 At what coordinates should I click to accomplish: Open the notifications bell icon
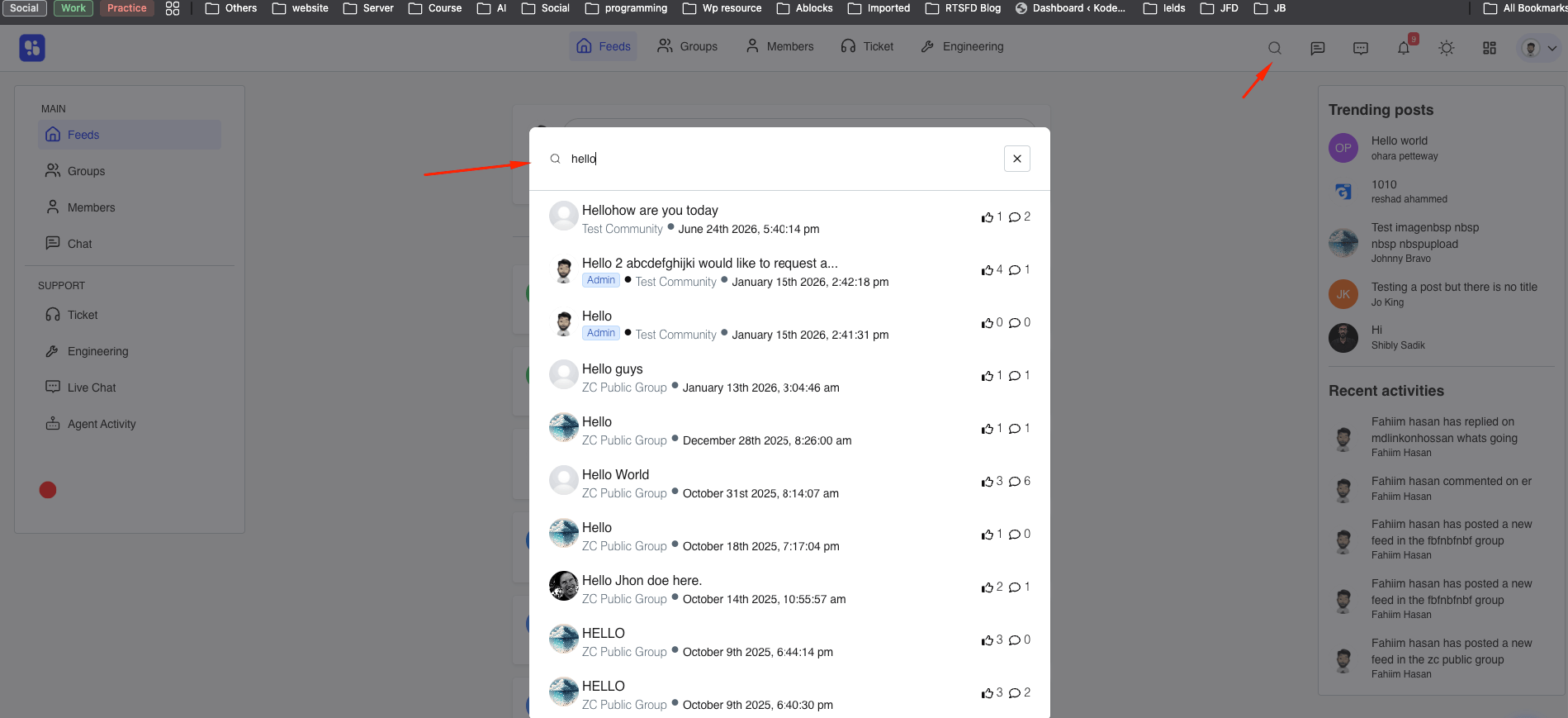tap(1404, 48)
